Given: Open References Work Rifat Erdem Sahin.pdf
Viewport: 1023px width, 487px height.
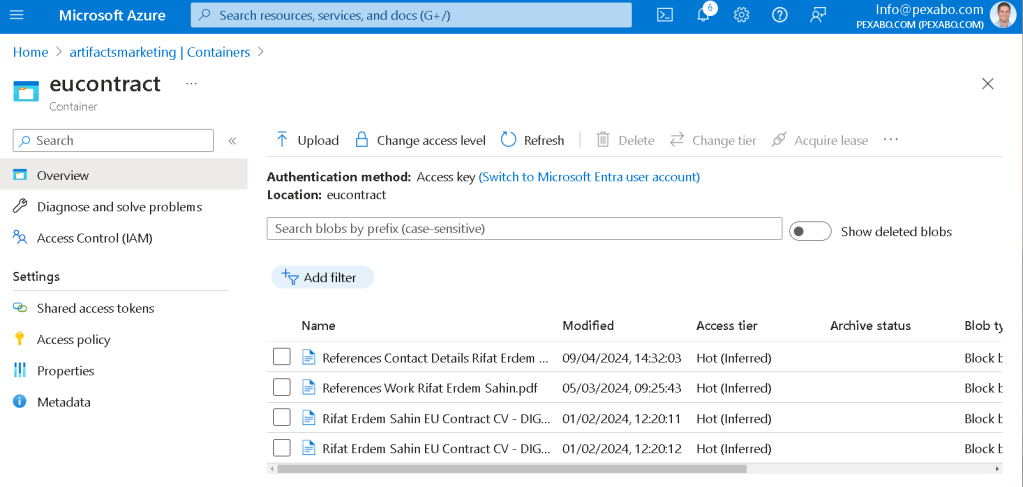Looking at the screenshot, I should 430,388.
